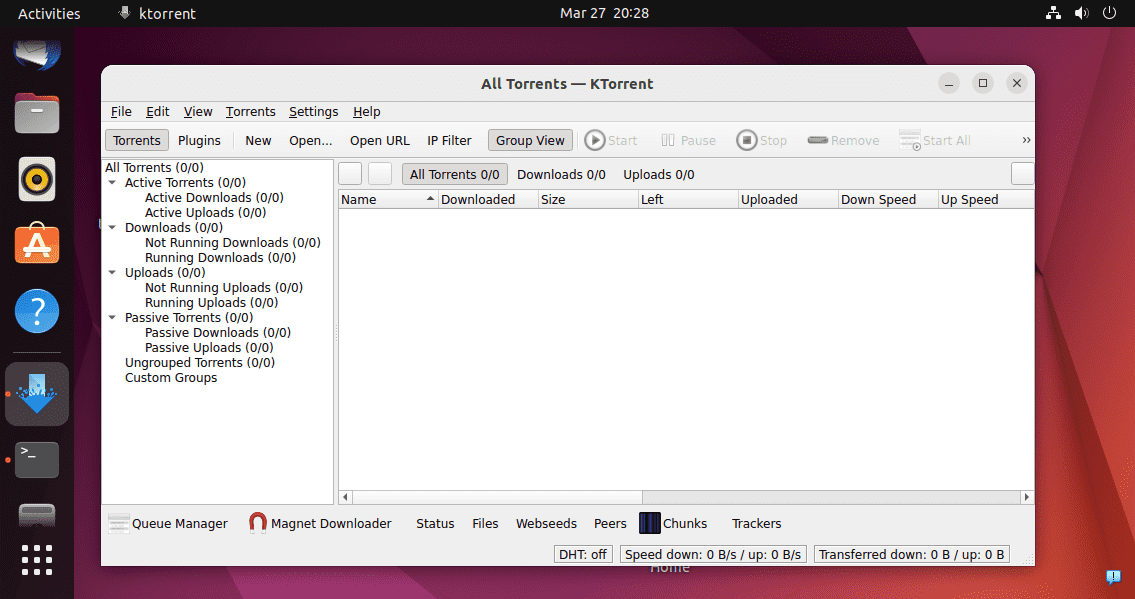The height and width of the screenshot is (599, 1135).
Task: Open the Edit menu
Action: (x=157, y=111)
